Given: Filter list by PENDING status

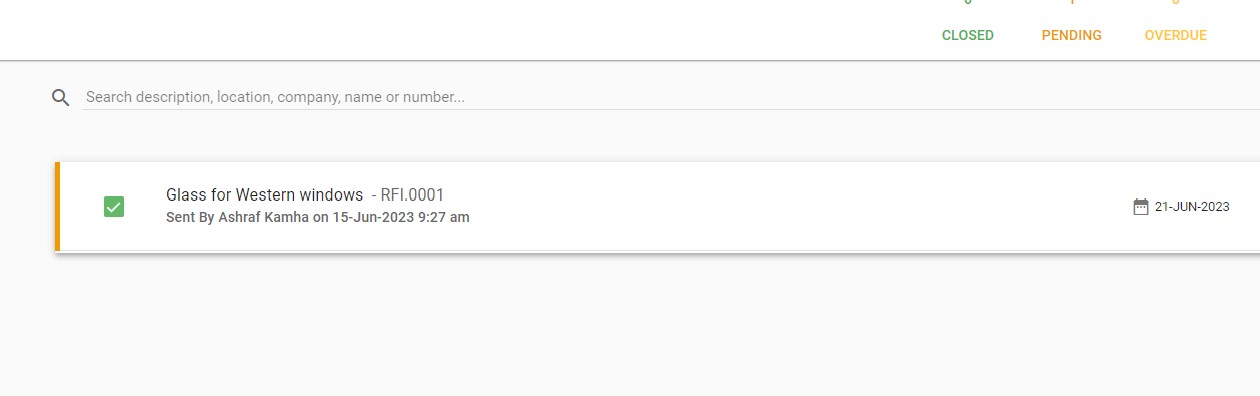Looking at the screenshot, I should tap(1072, 35).
